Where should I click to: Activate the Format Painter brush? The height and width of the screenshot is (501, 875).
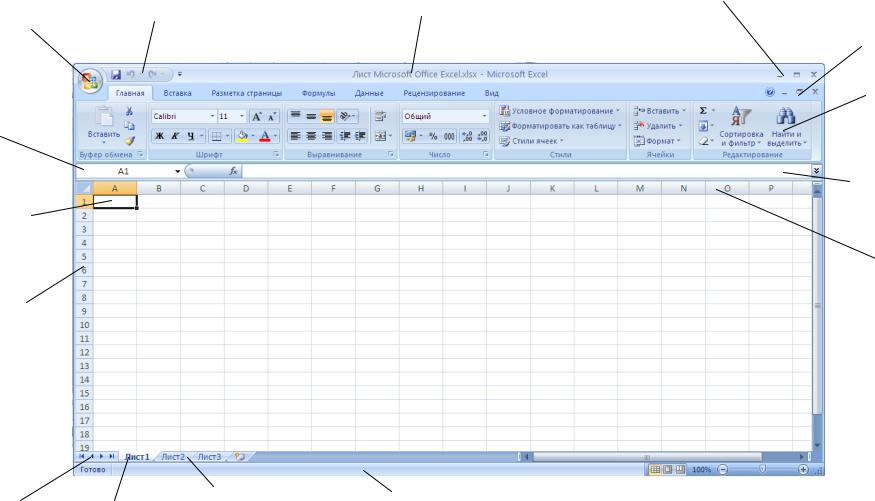pyautogui.click(x=129, y=141)
